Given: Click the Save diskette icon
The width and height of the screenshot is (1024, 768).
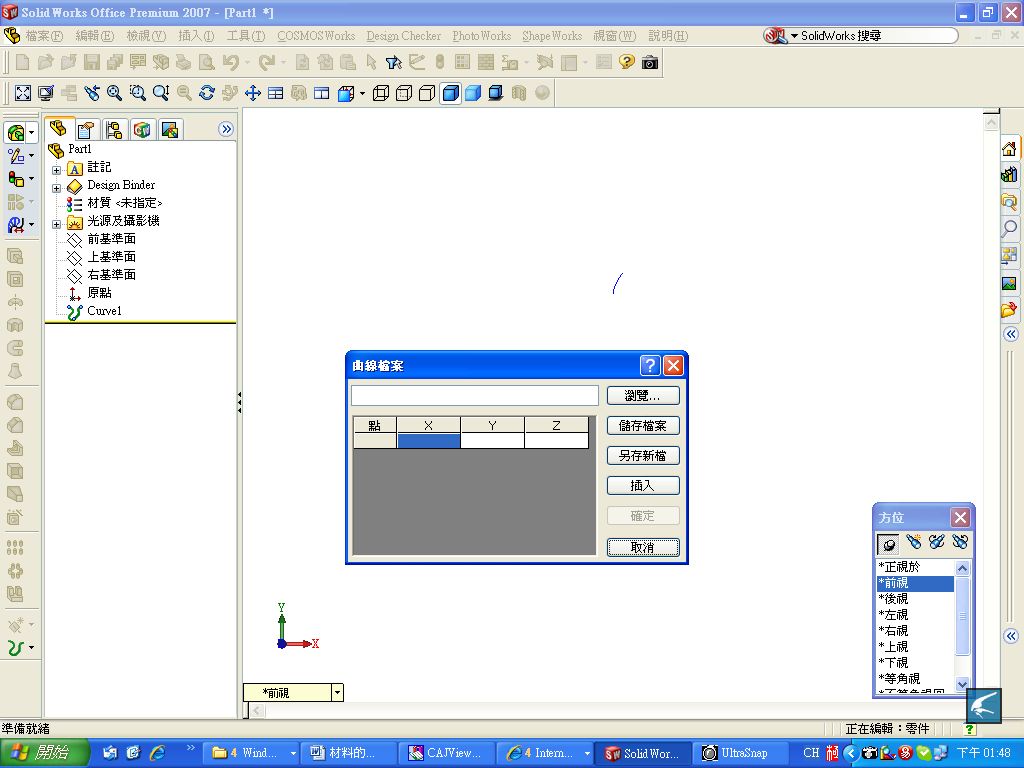Looking at the screenshot, I should [91, 63].
